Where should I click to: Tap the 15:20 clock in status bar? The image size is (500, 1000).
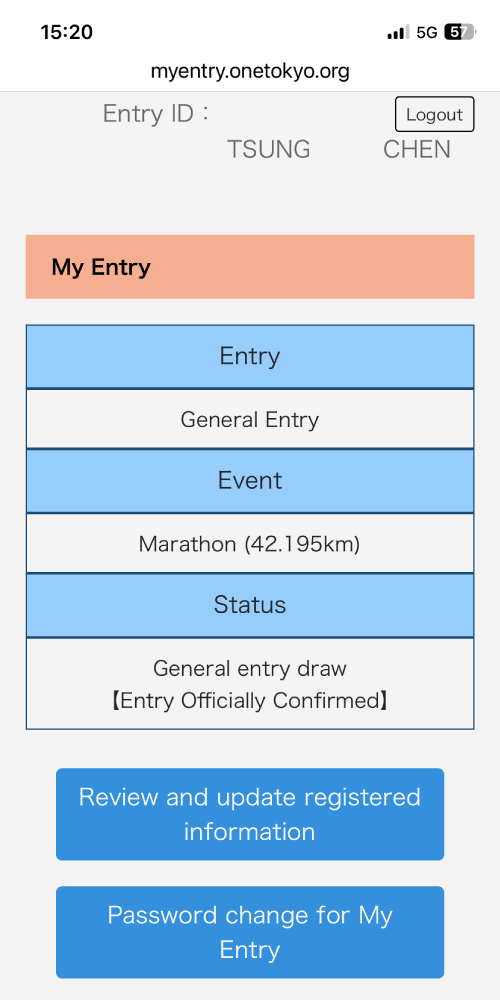66,32
